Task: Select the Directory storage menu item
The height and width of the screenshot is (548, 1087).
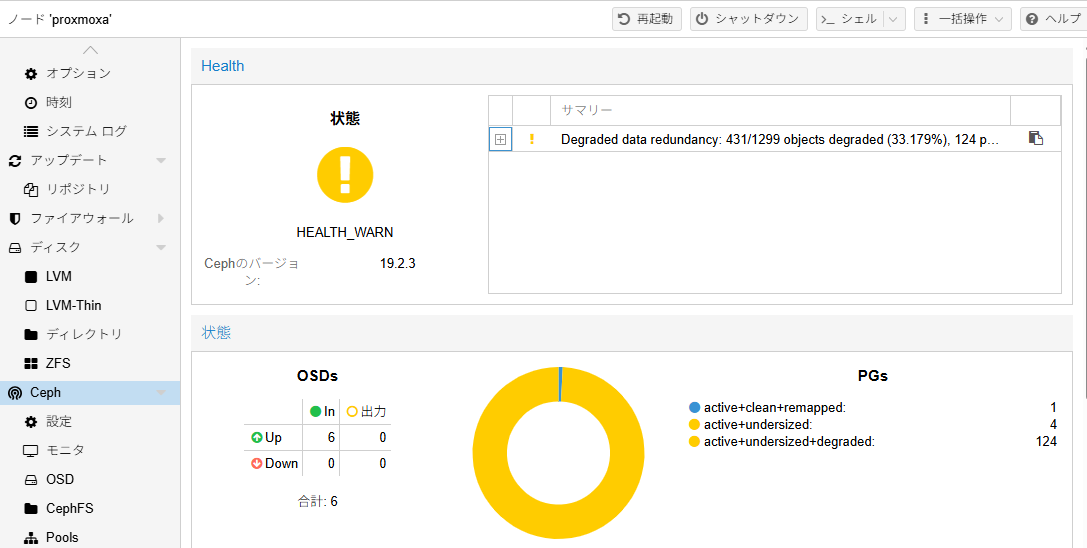Action: (84, 334)
